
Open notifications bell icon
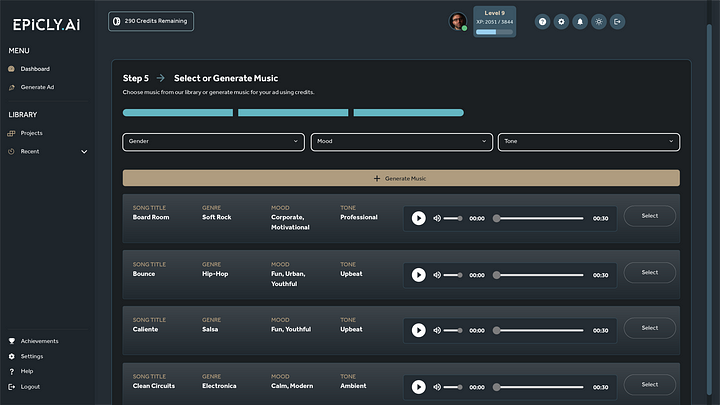580,22
